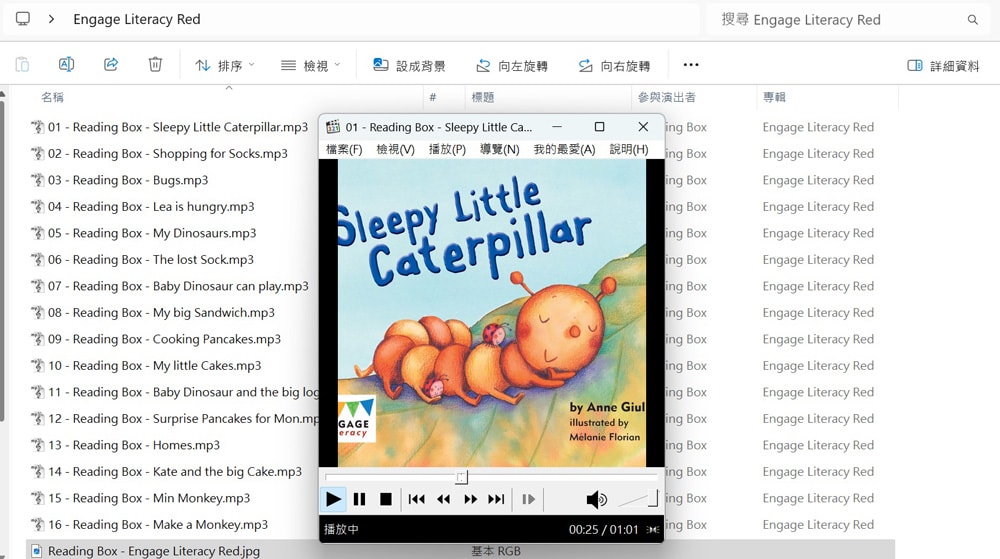Click the frame step button

[528, 499]
